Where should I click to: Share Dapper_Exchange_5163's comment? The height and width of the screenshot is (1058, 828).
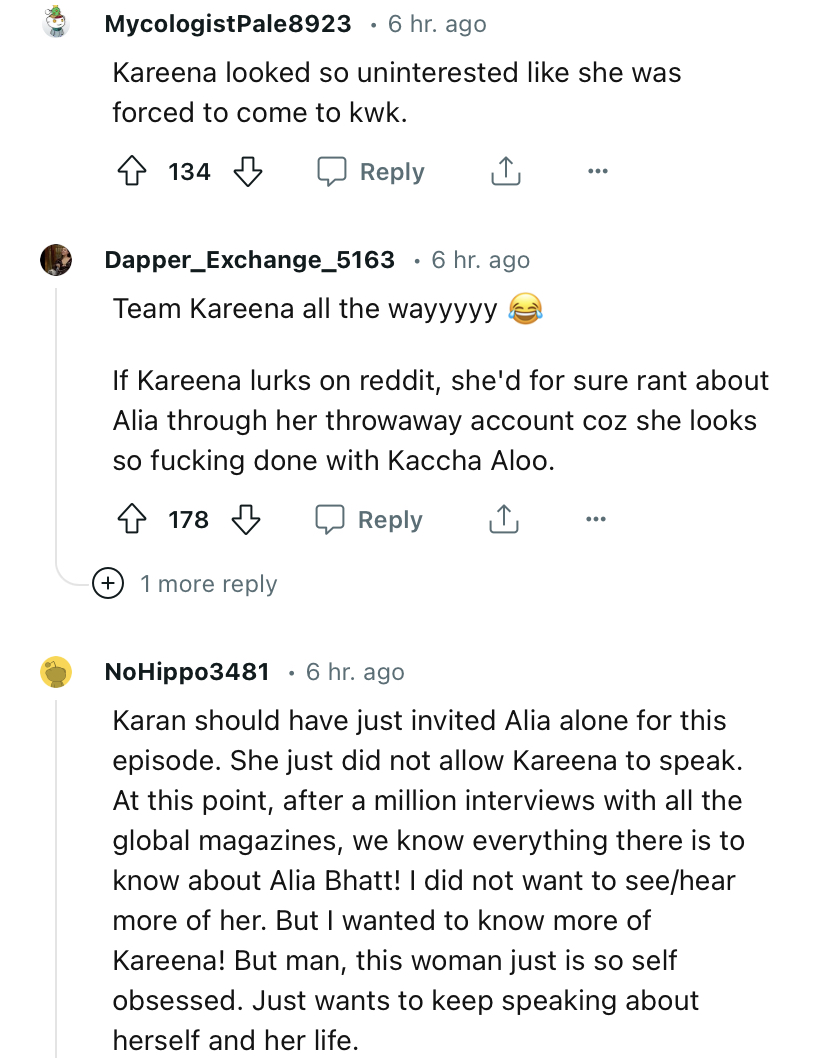(x=504, y=520)
